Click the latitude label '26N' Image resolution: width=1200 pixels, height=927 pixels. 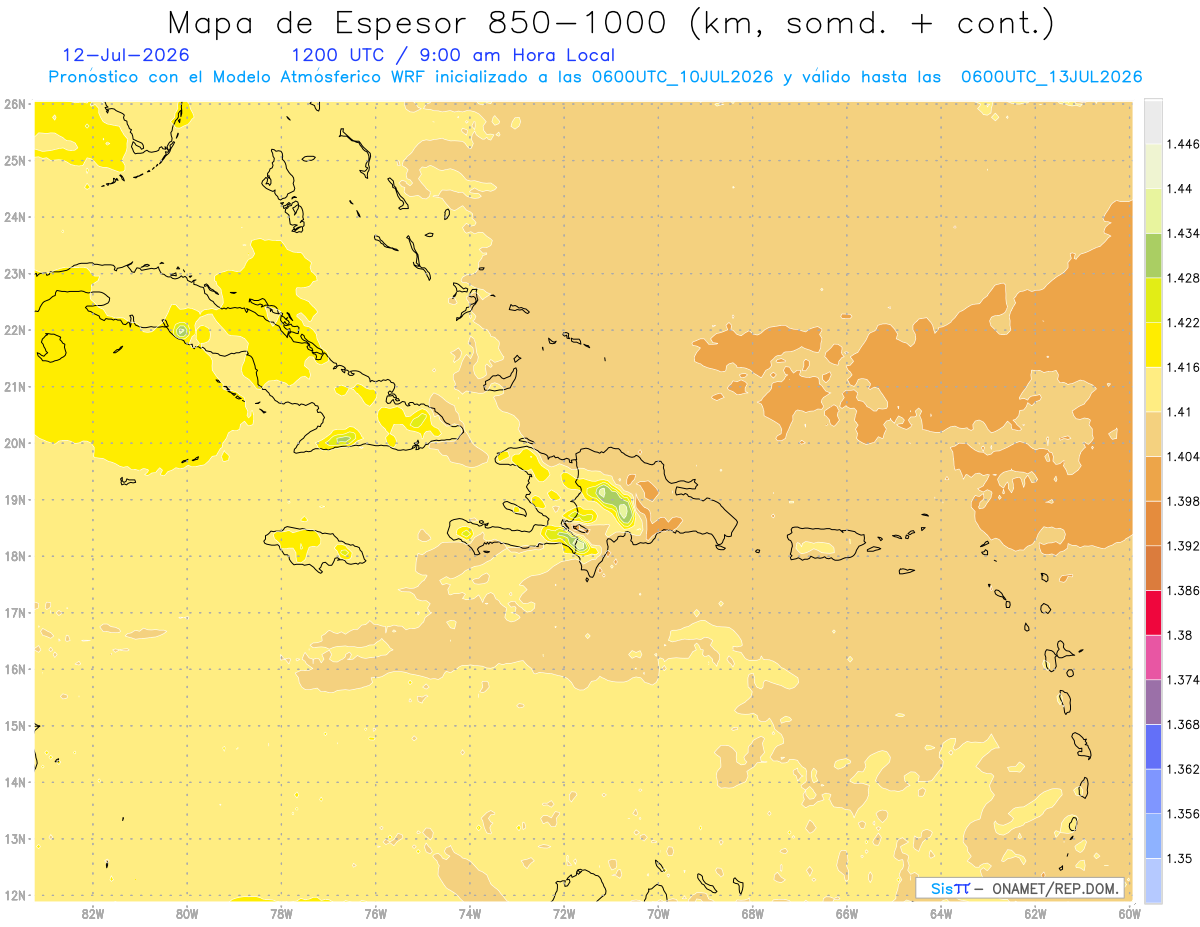[x=14, y=104]
